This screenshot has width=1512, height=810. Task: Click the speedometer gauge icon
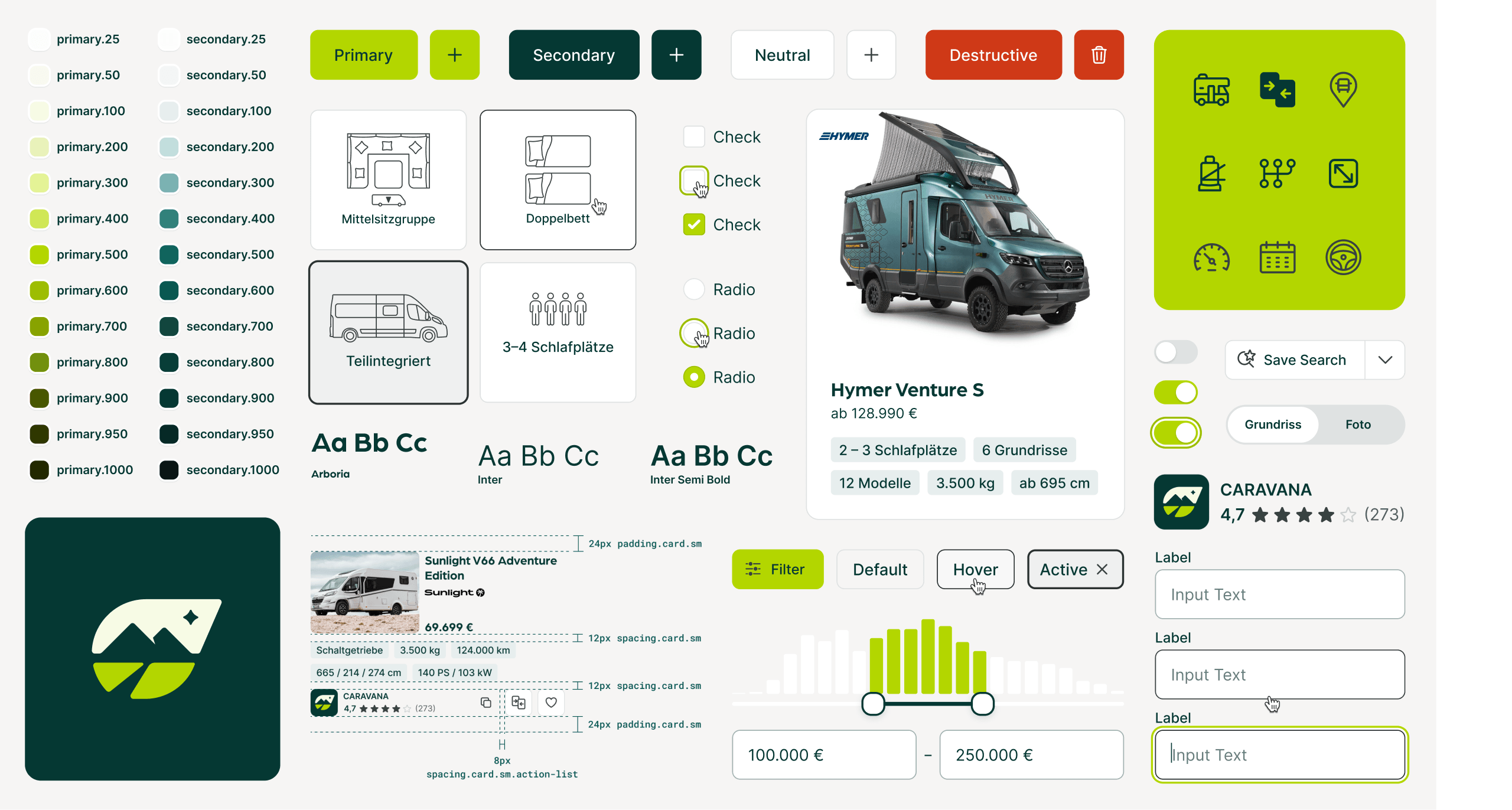[x=1211, y=257]
